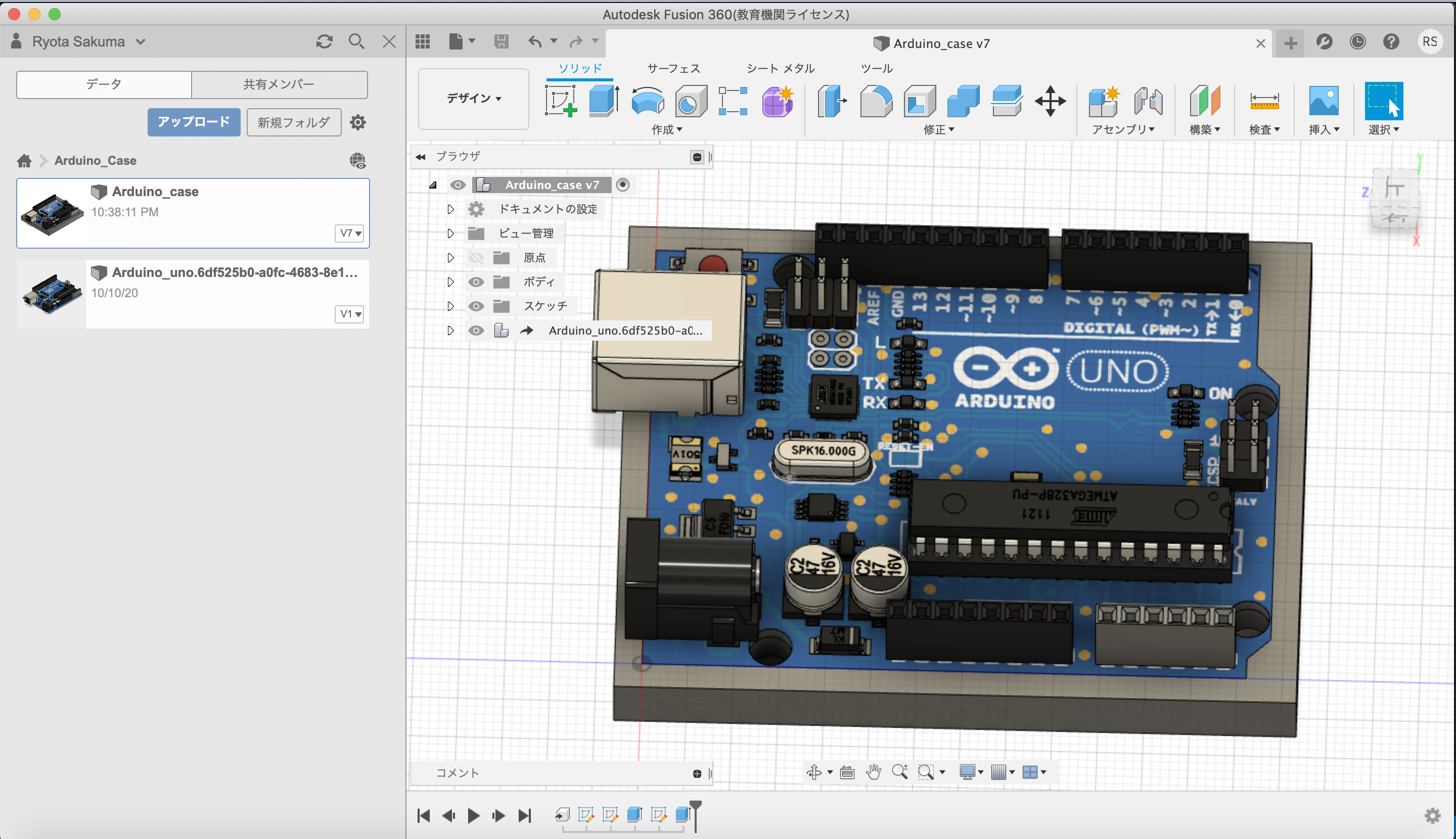Image resolution: width=1456 pixels, height=839 pixels.
Task: Click the Measure inspect tool icon
Action: (1264, 101)
